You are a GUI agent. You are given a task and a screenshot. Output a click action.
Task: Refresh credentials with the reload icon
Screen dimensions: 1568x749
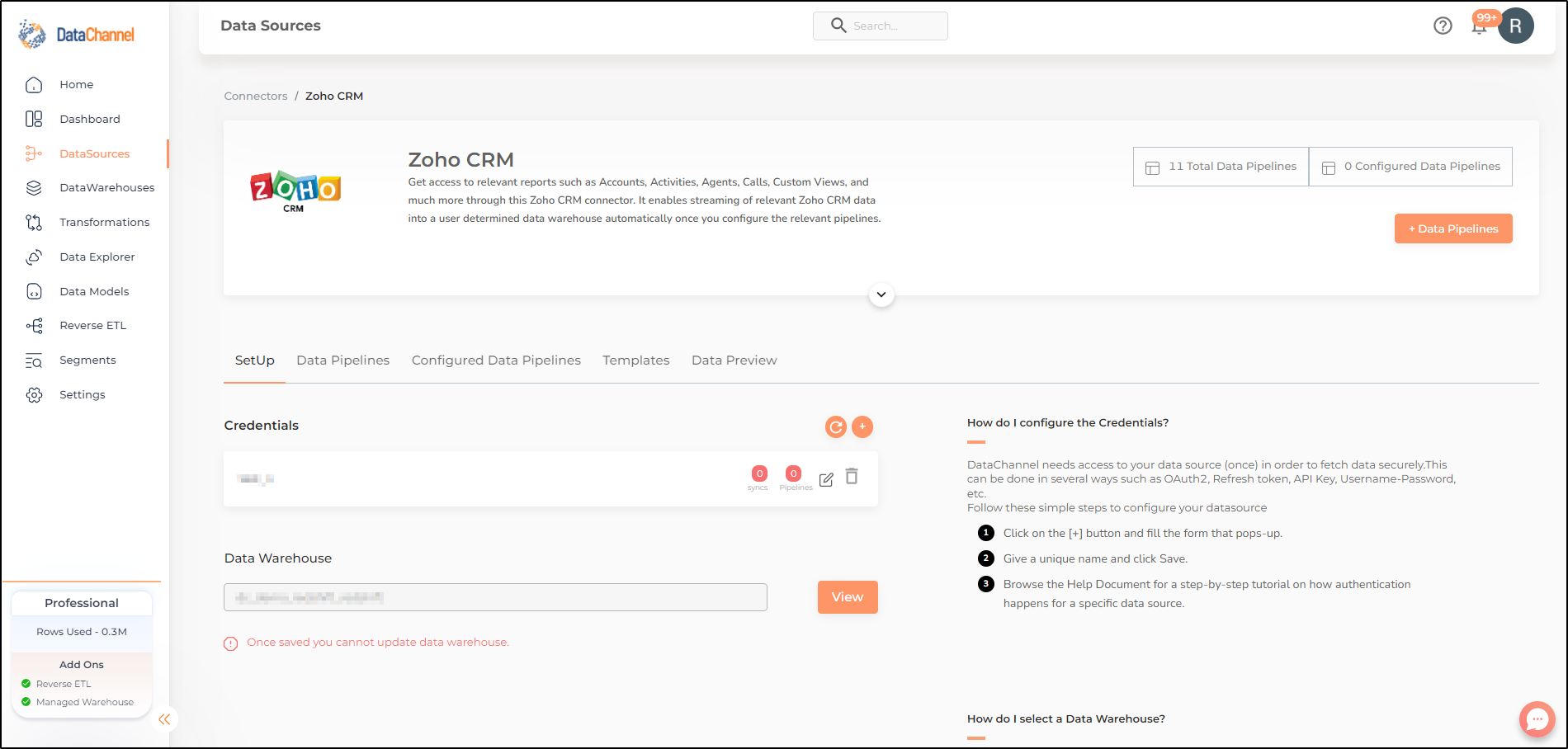click(x=836, y=426)
